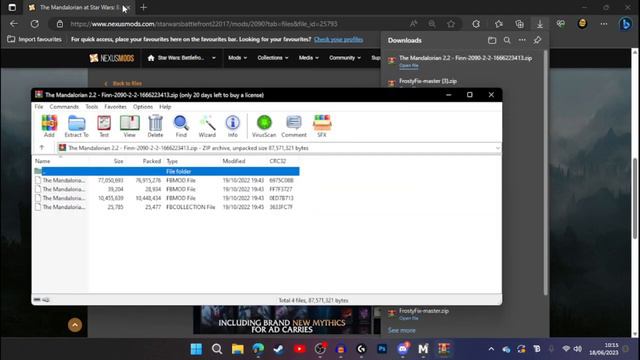Screen dimensions: 640x360
Task: Select the 10,455,639 byte FBMOD file
Action: coord(167,198)
